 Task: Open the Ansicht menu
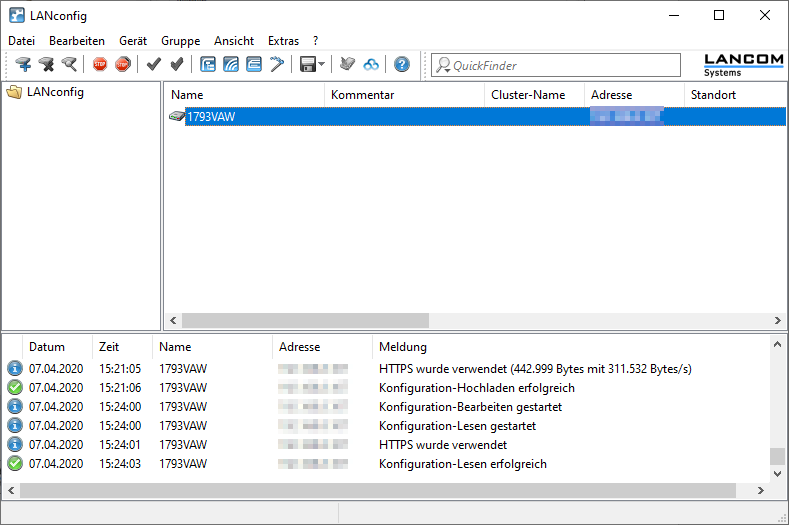234,41
